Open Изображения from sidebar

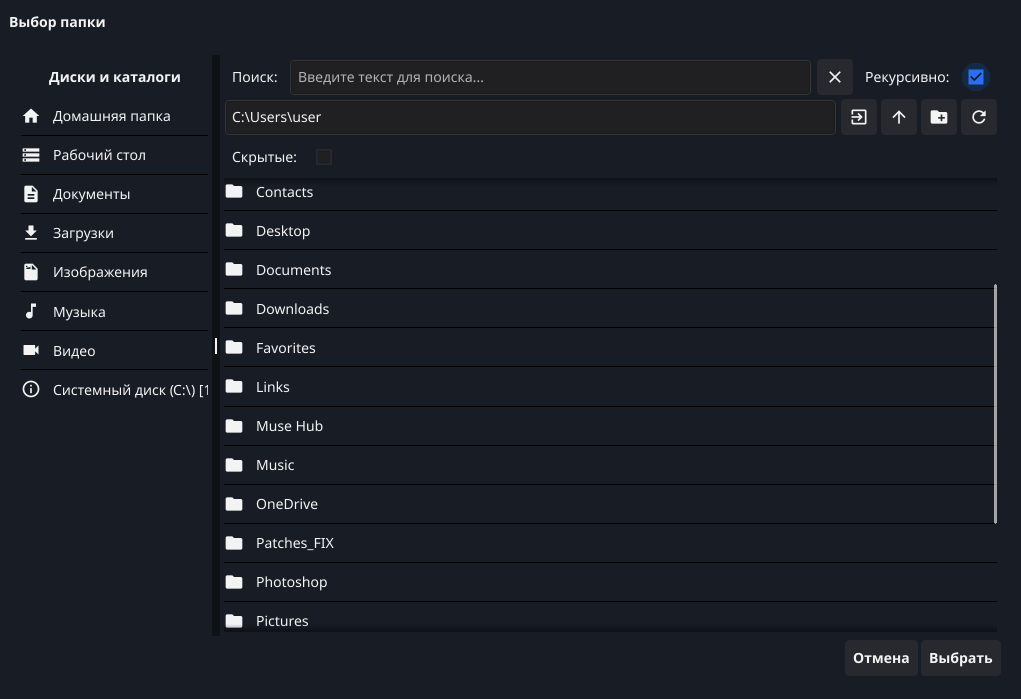[100, 272]
